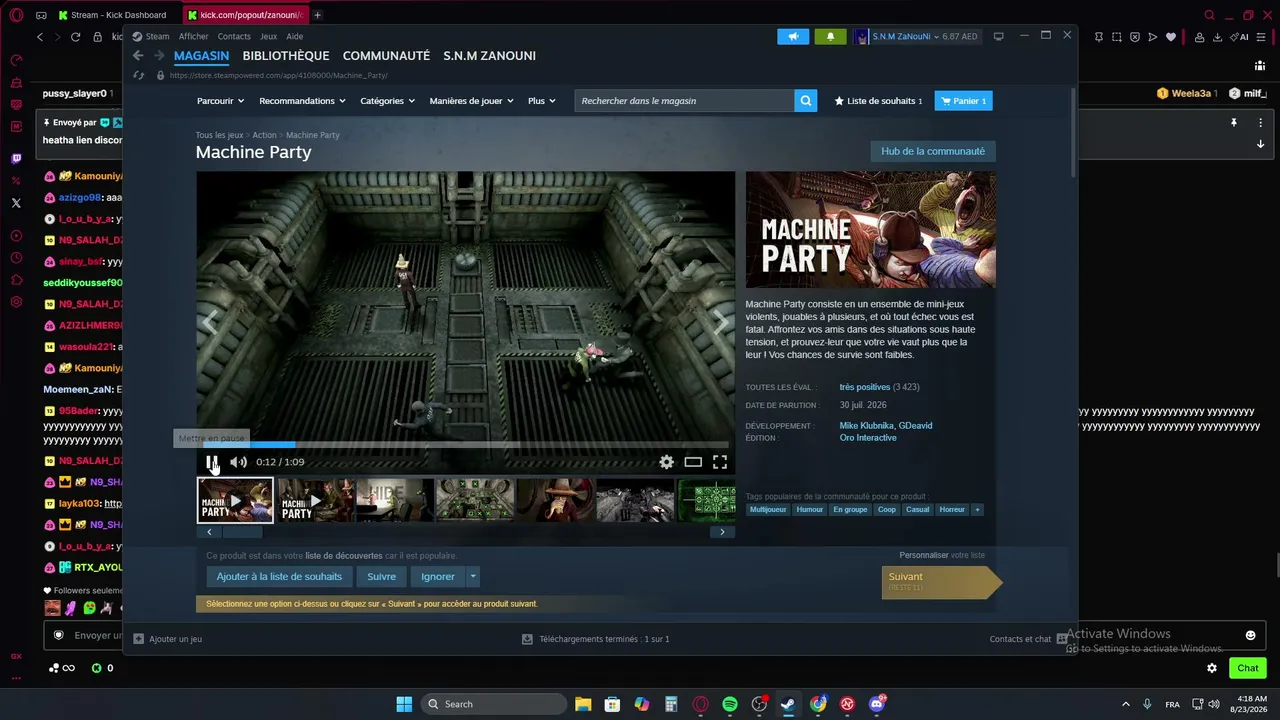Switch to the BIBLIOTHÈQUE tab
This screenshot has height=720, width=1280.
pos(286,56)
